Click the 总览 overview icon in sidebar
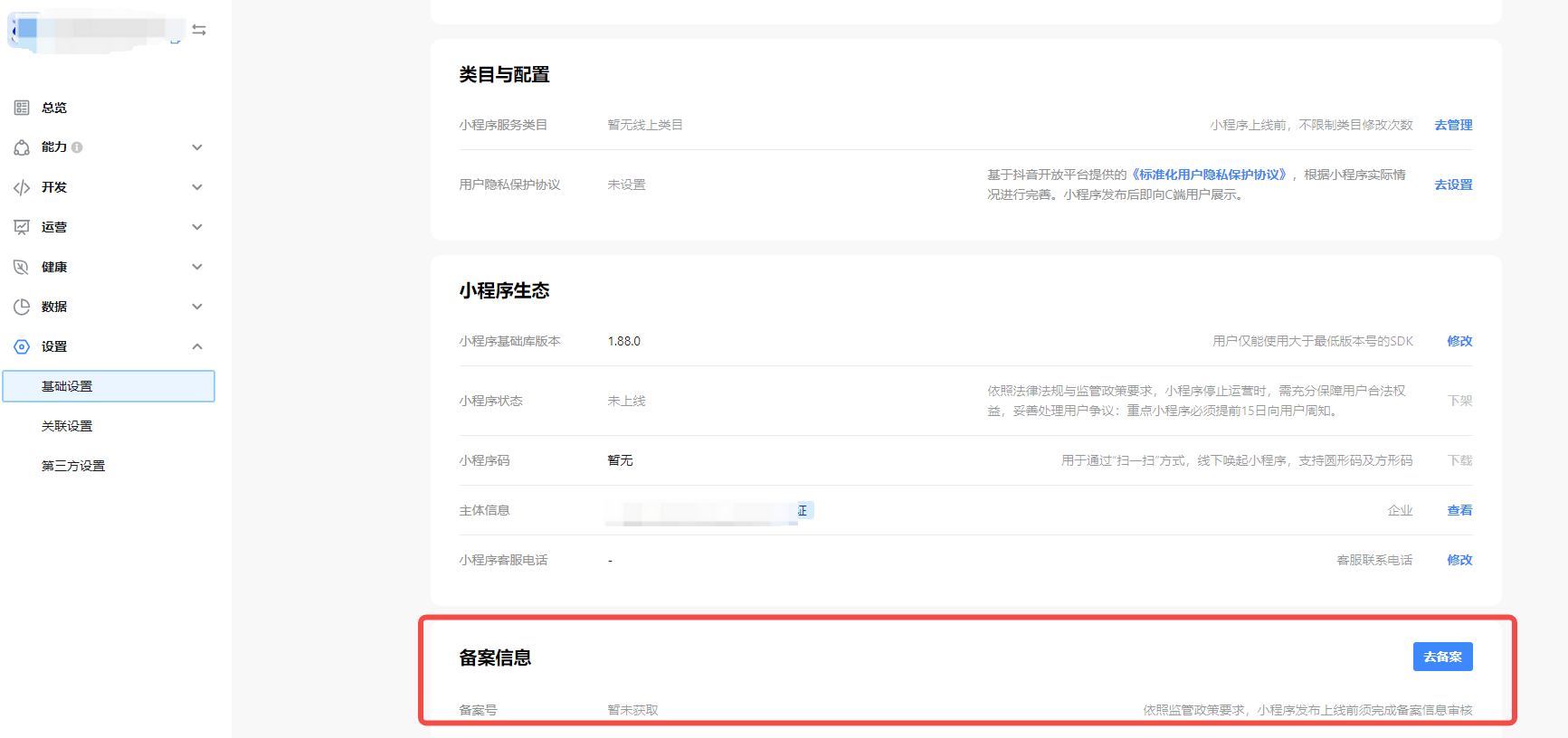The width and height of the screenshot is (1568, 738). (x=22, y=108)
